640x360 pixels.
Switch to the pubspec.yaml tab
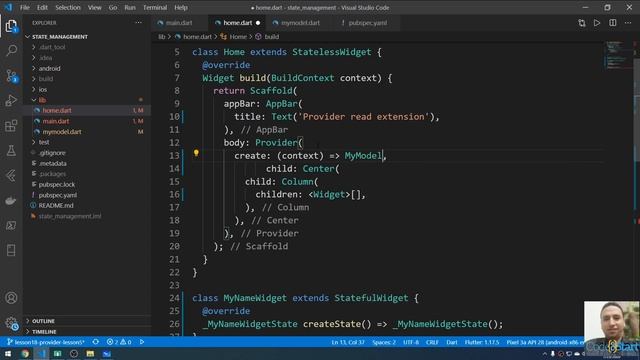(367, 23)
